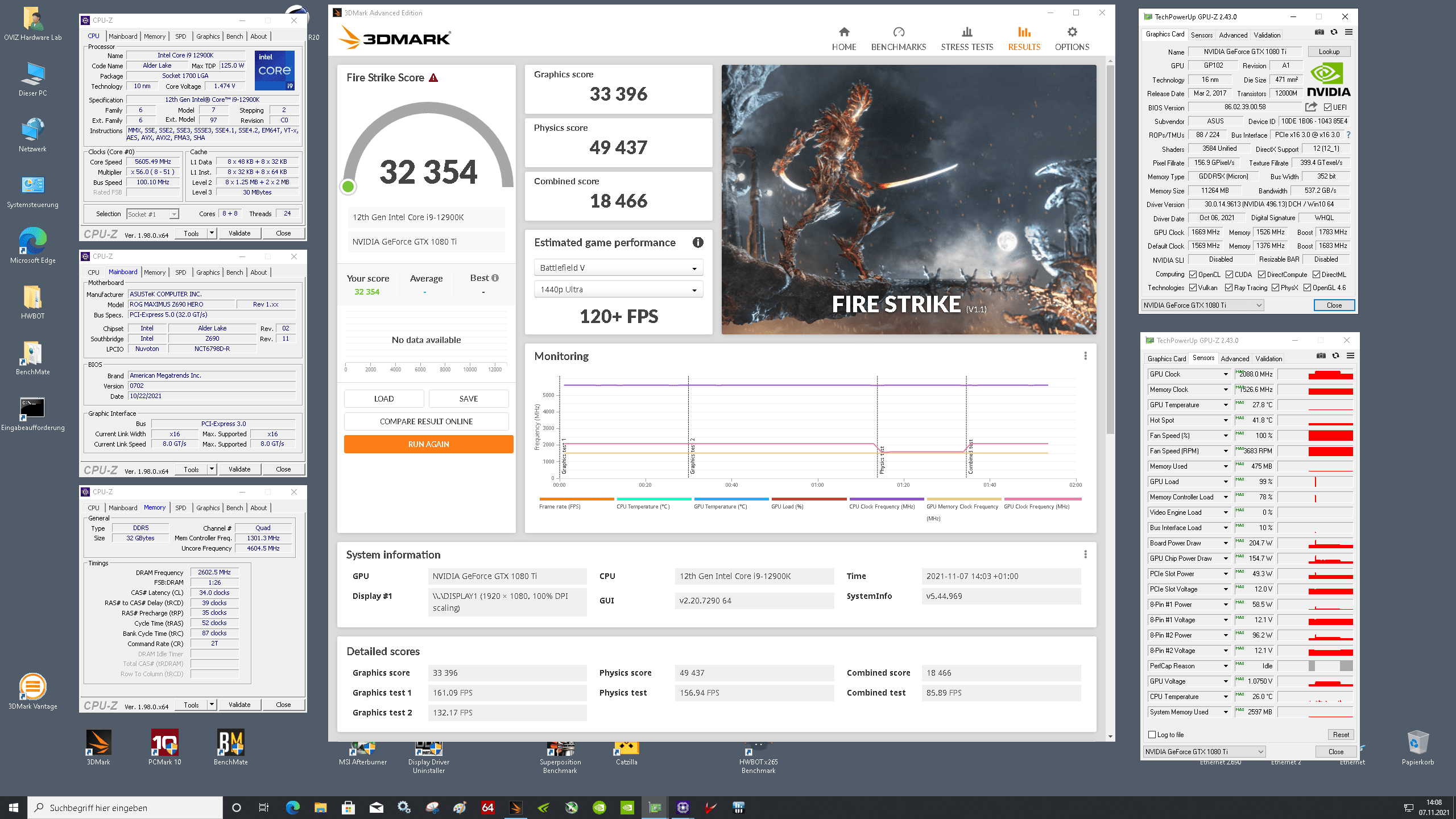Image resolution: width=1456 pixels, height=819 pixels.
Task: Open the GPU Clock sensor dropdown arrow
Action: (x=1226, y=374)
